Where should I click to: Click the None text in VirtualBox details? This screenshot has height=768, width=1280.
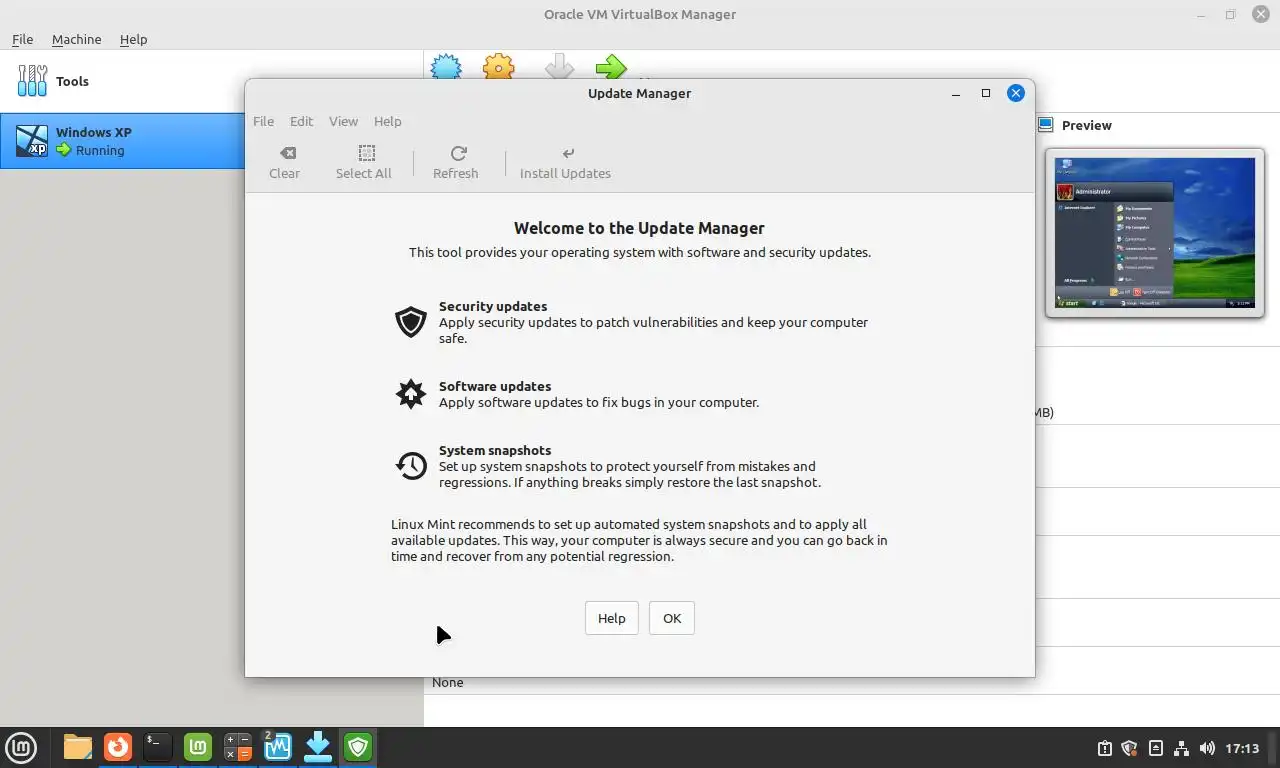tap(447, 682)
